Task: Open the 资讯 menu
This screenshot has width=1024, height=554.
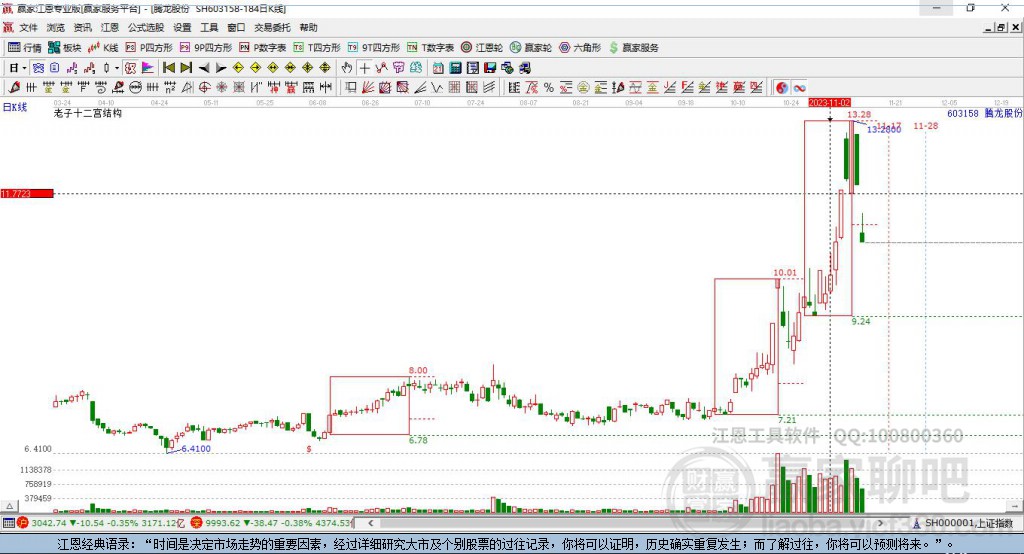Action: click(82, 27)
